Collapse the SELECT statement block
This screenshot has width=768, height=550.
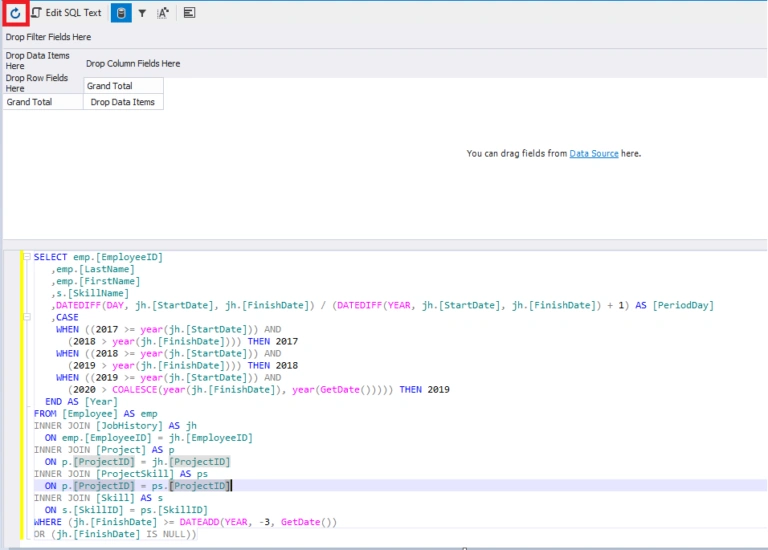pos(27,257)
